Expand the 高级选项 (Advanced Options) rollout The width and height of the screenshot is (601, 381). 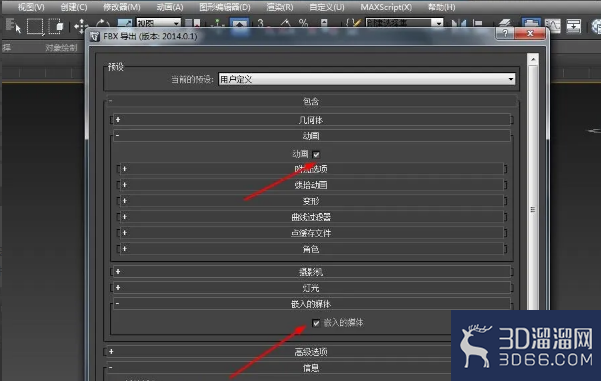tap(279, 352)
